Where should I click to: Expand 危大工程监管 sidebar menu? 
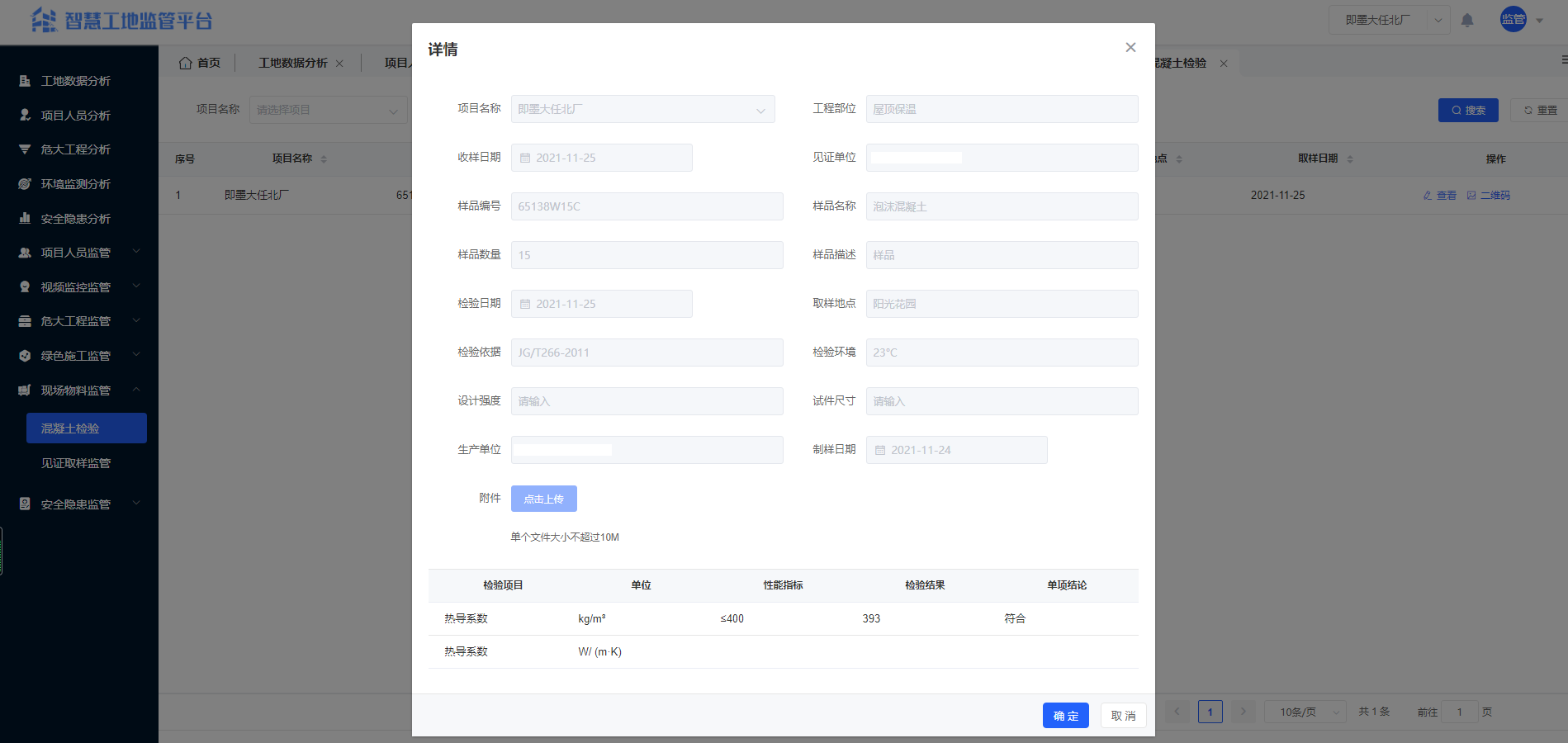coord(79,321)
